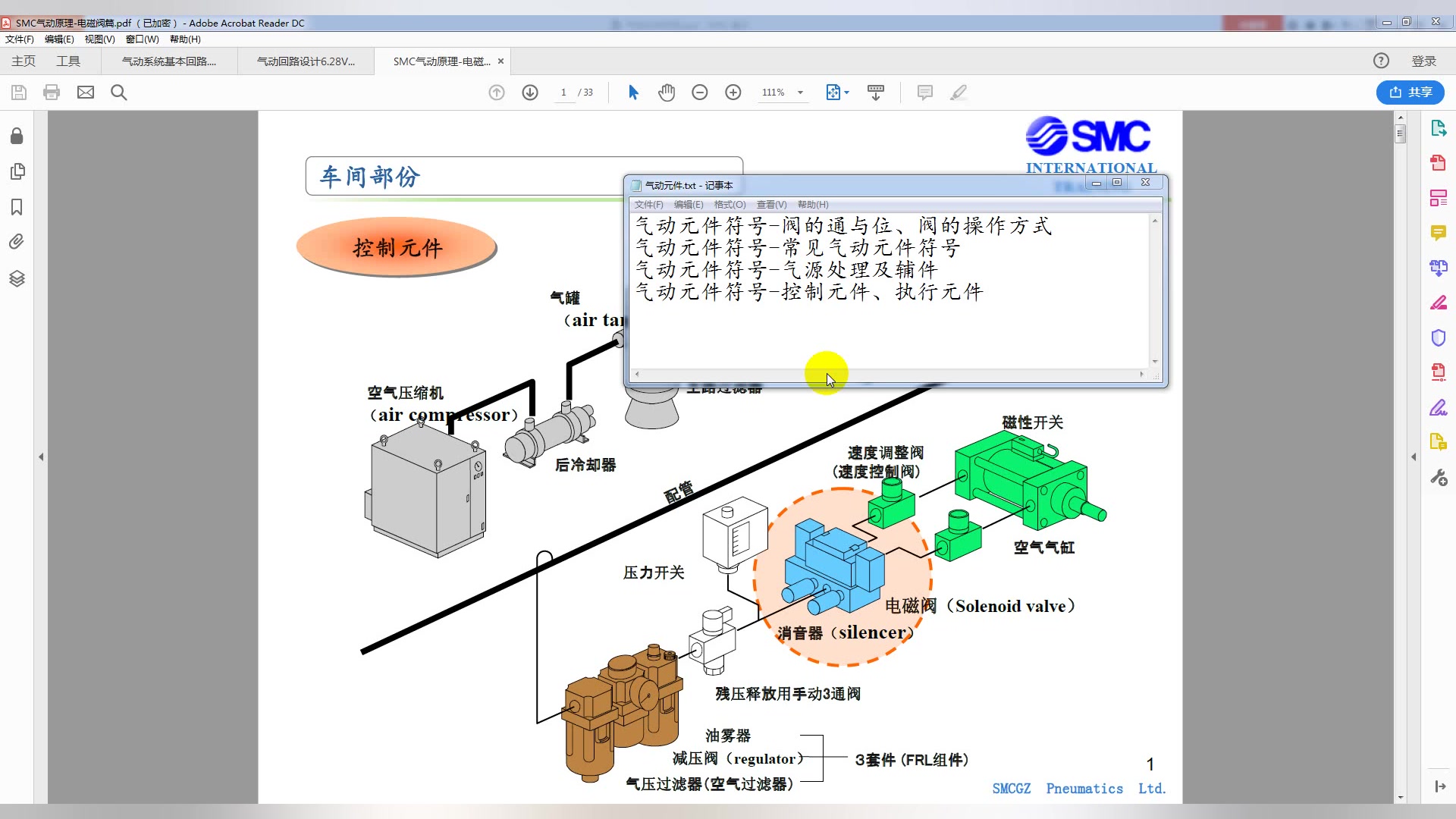Viewport: 1456px width, 819px height.
Task: Open the attachments paperclip panel
Action: pos(17,242)
